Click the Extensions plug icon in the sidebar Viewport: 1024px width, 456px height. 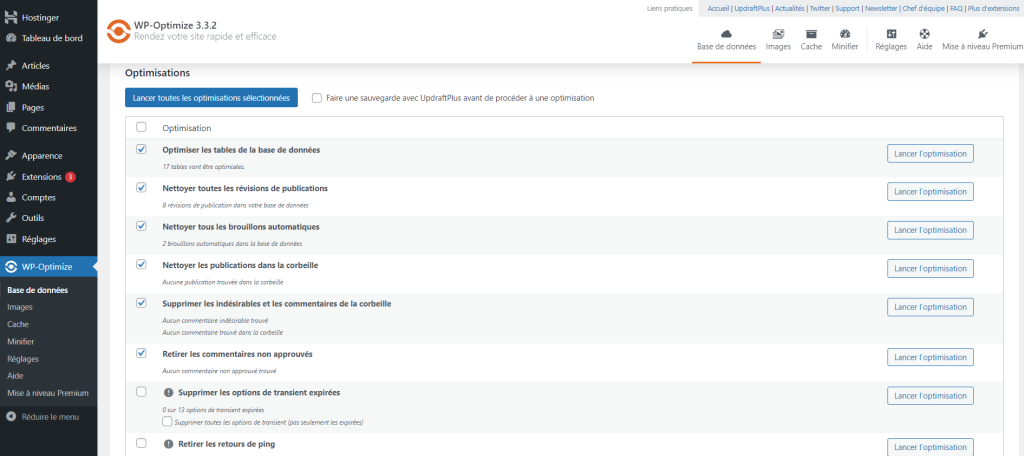(10, 176)
